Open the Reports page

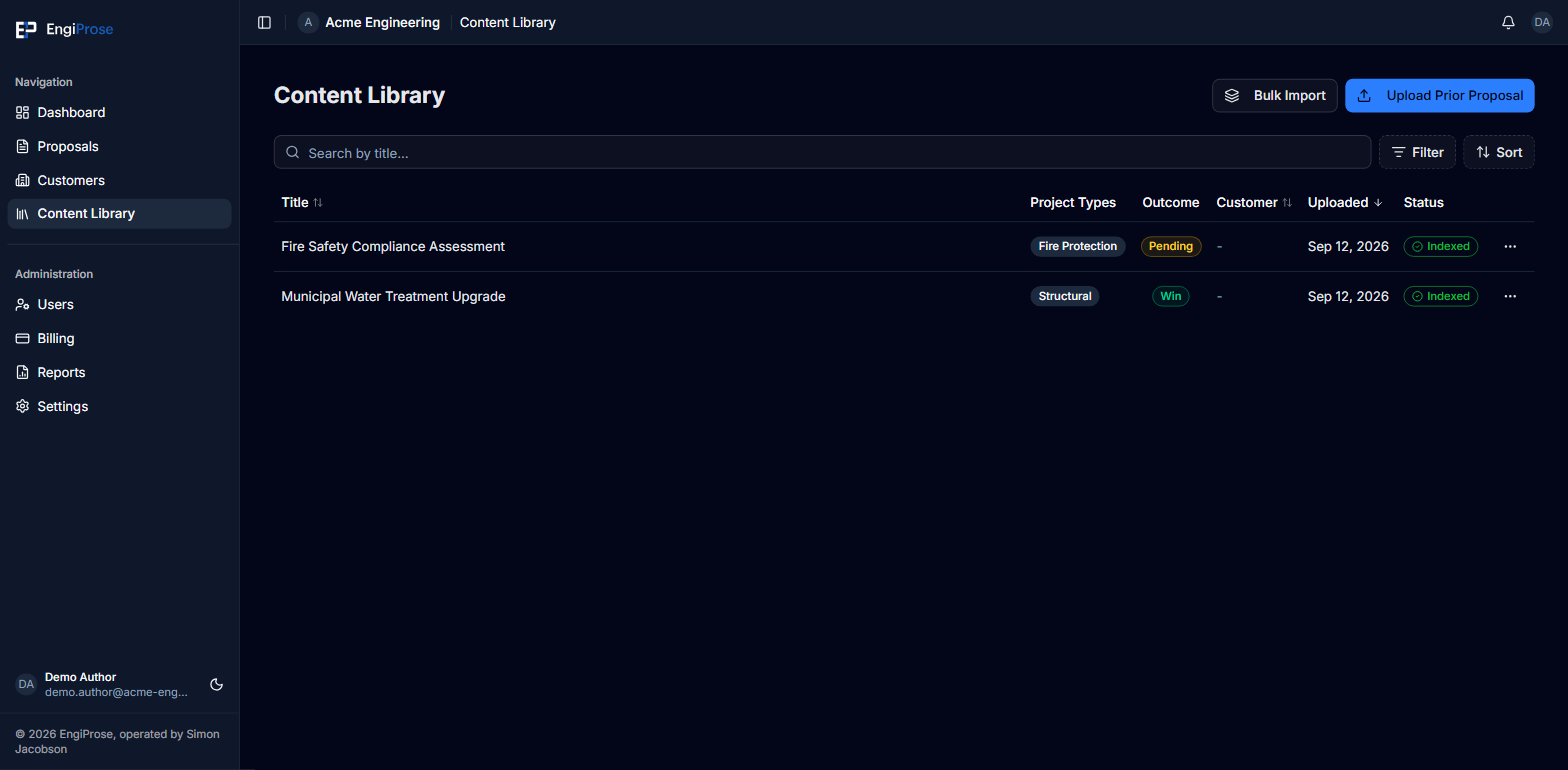click(x=120, y=372)
